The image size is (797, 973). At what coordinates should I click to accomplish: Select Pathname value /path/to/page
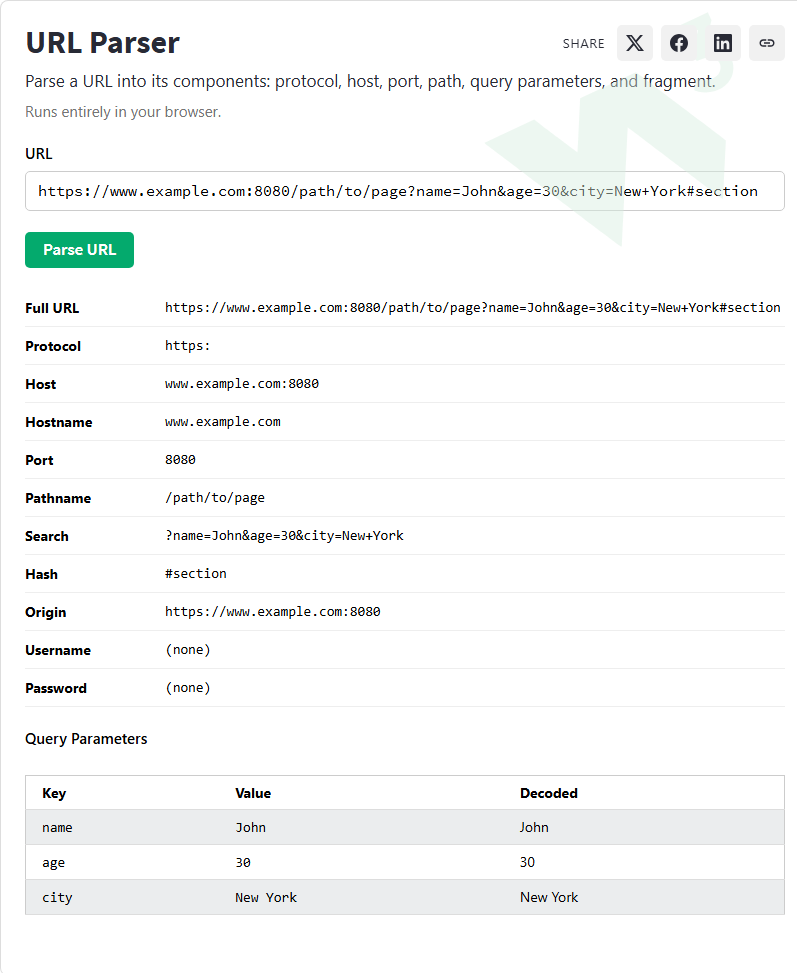pyautogui.click(x=215, y=498)
